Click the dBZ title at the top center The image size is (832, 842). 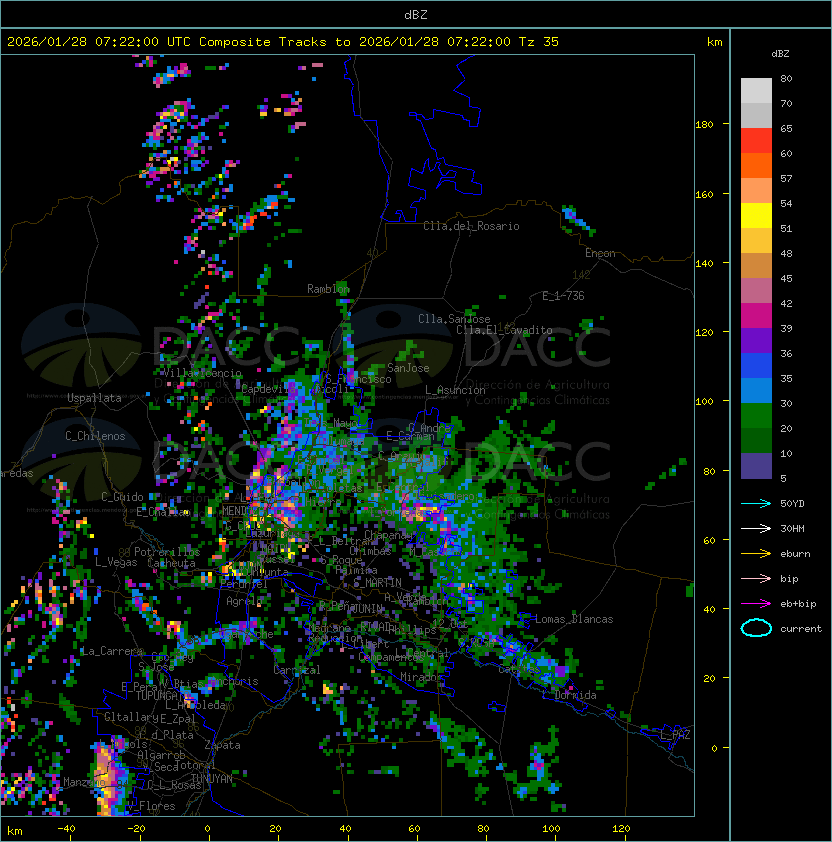click(x=416, y=15)
